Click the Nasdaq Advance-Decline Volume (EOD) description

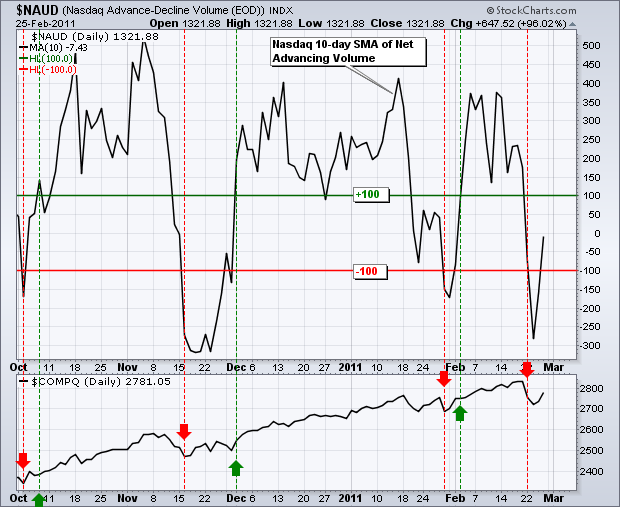(x=163, y=10)
